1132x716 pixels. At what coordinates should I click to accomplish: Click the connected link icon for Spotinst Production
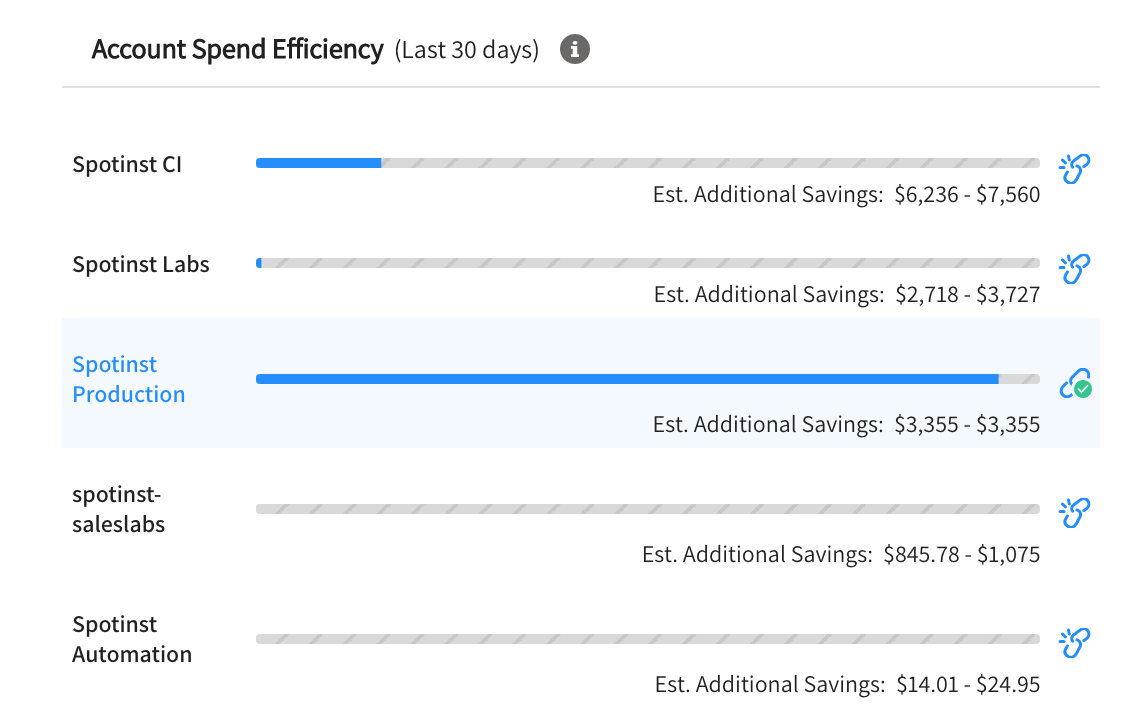(1075, 383)
